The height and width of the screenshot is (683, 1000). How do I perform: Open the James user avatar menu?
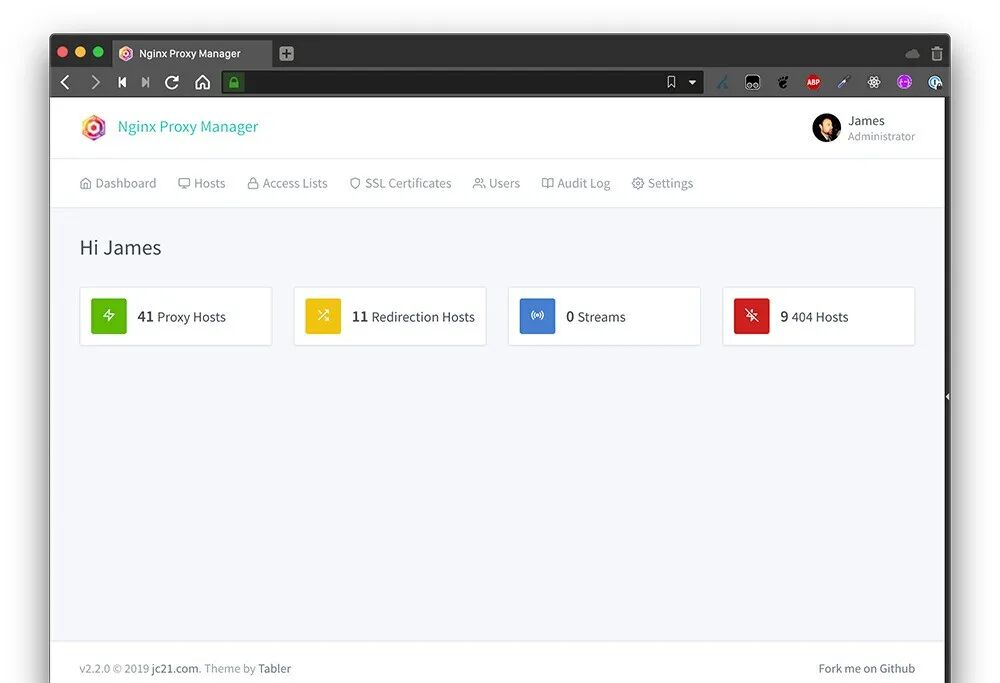[x=827, y=128]
